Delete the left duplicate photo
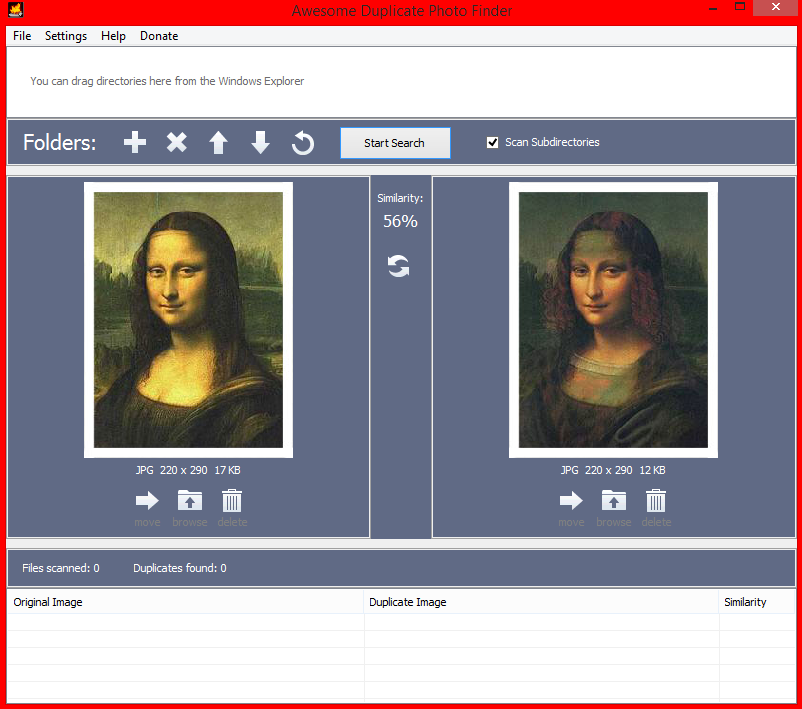The image size is (802, 709). 231,500
